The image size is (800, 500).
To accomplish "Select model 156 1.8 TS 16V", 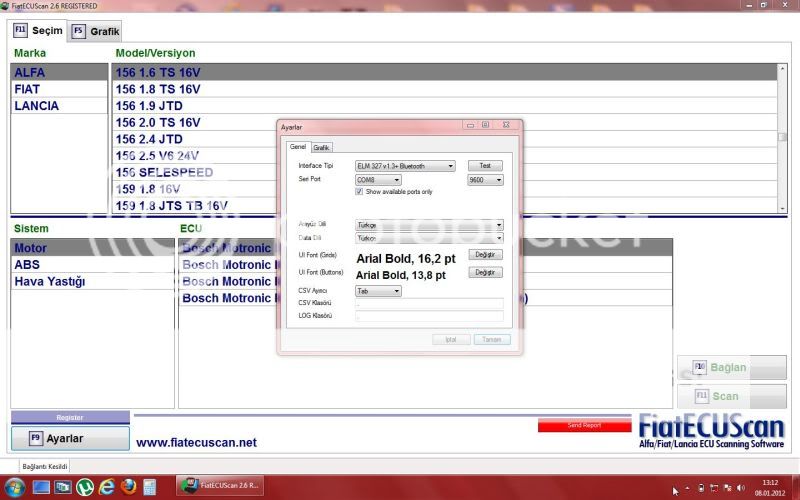I will pyautogui.click(x=444, y=89).
